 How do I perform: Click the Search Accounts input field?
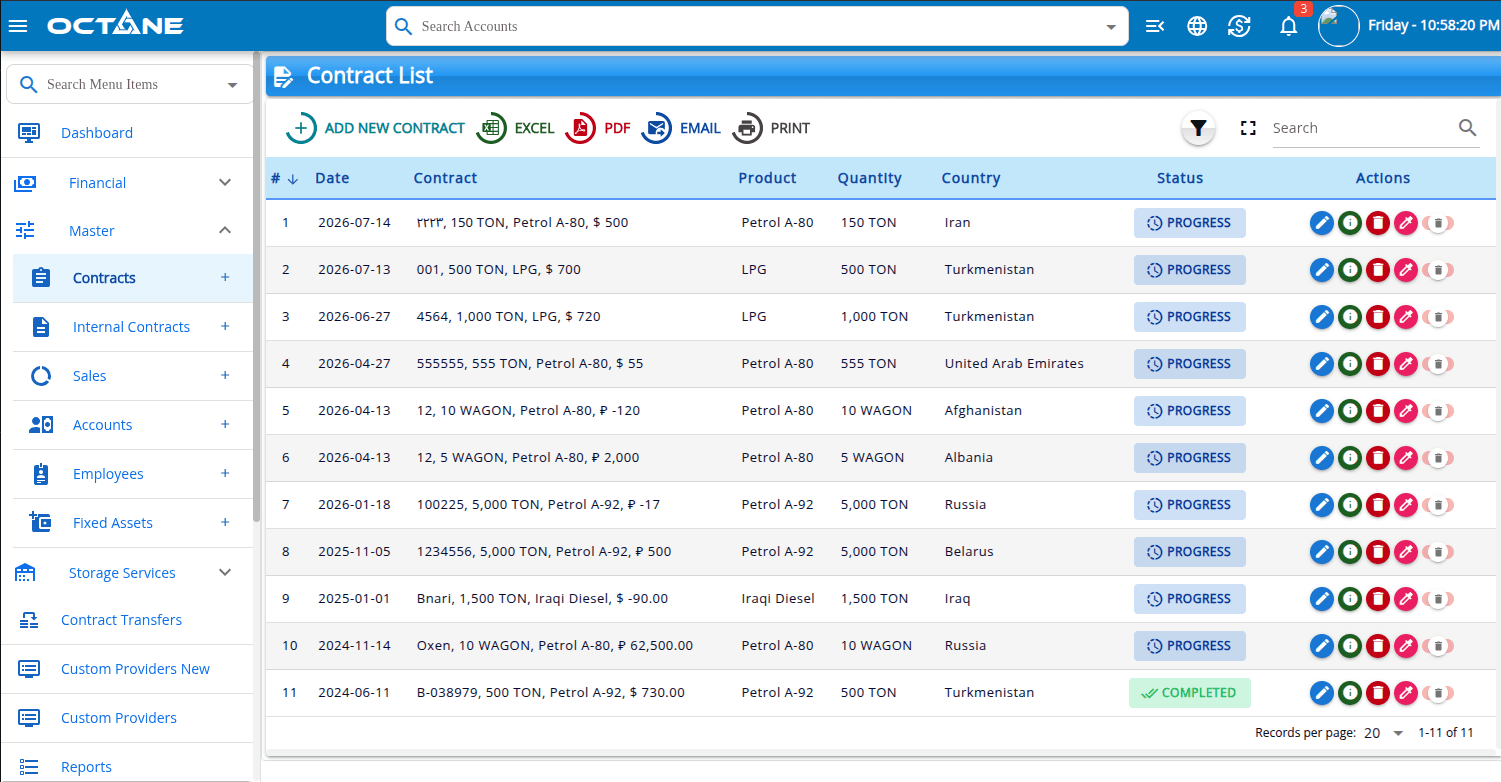coord(757,26)
